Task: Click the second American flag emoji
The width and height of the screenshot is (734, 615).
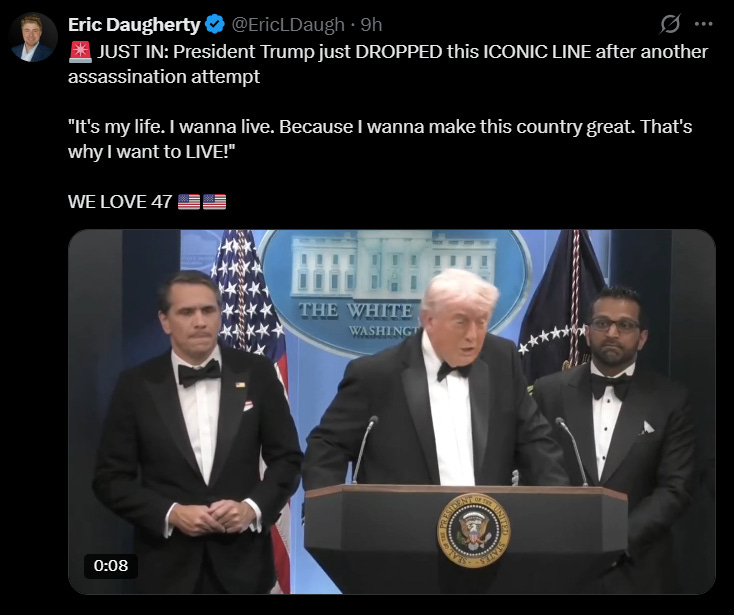Action: coord(214,202)
